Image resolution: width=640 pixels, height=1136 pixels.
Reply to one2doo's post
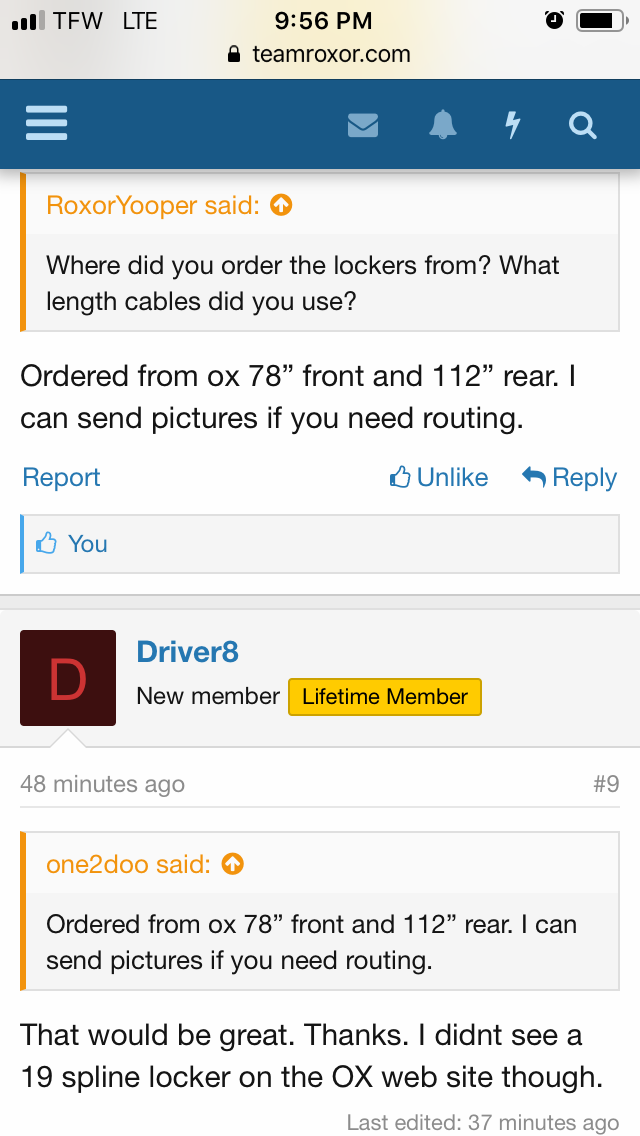tap(569, 478)
